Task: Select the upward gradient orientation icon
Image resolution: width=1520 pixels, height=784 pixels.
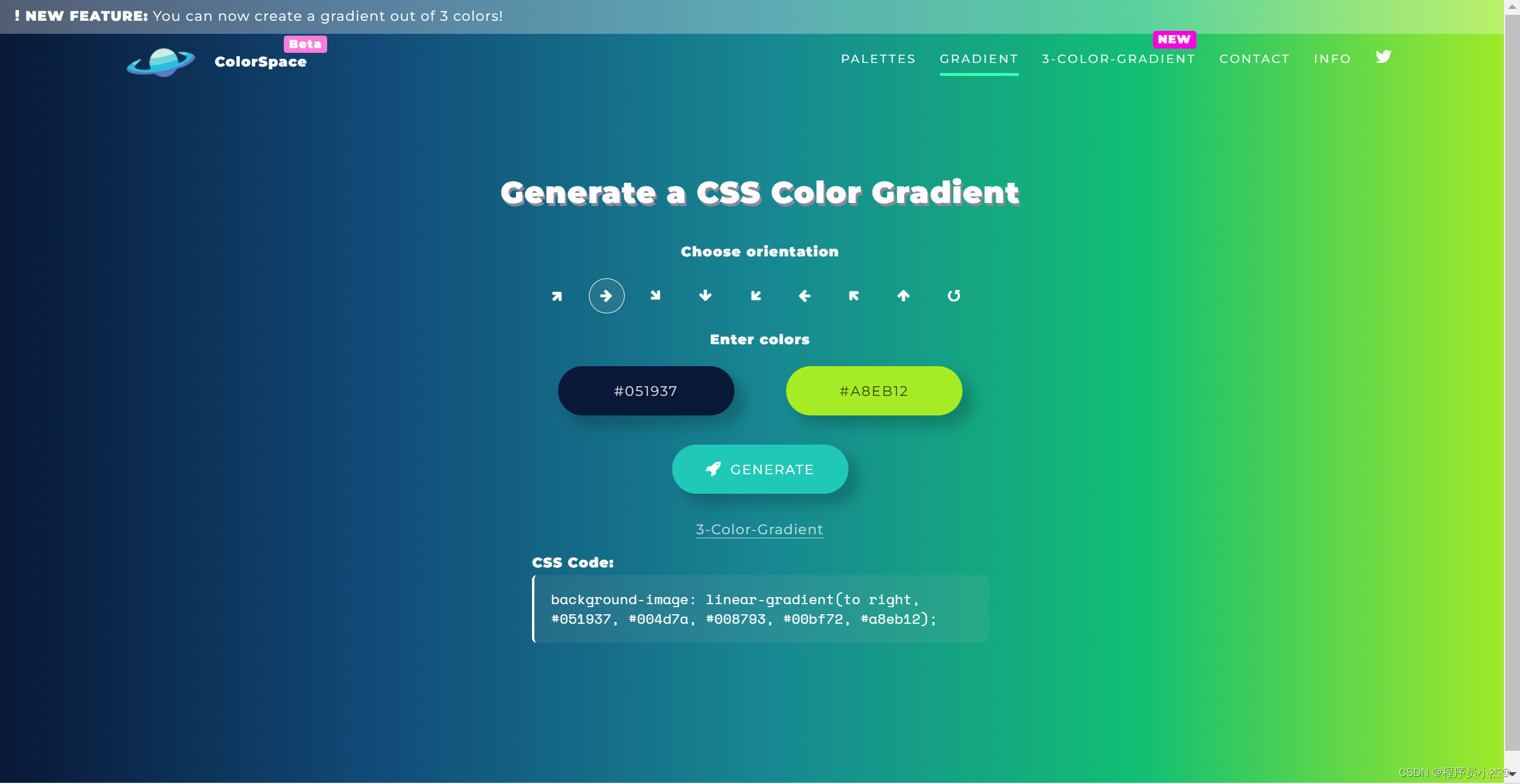Action: (904, 295)
